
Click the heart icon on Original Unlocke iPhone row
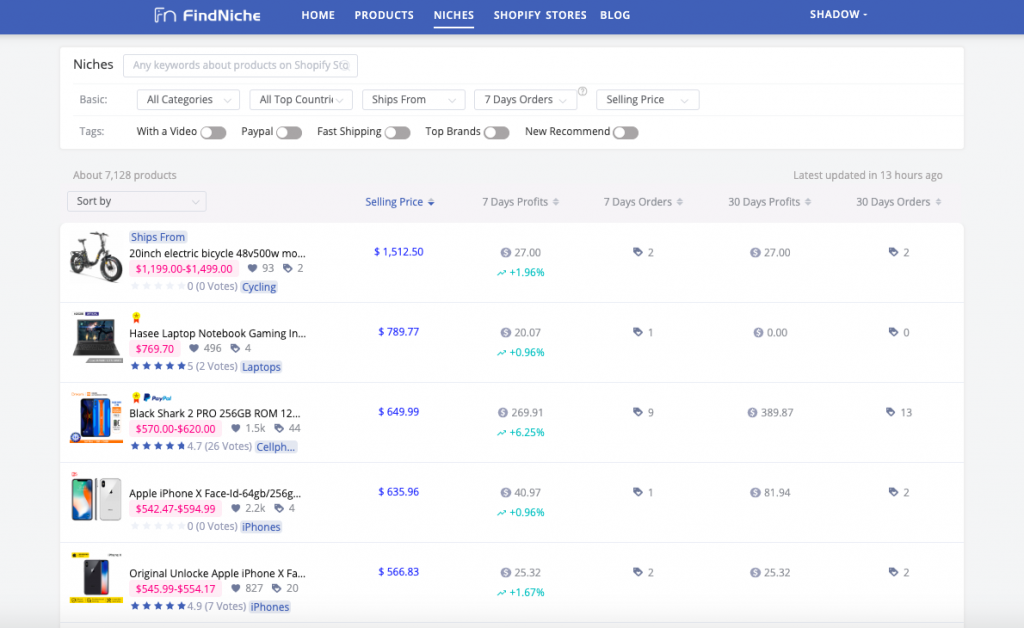coord(236,588)
